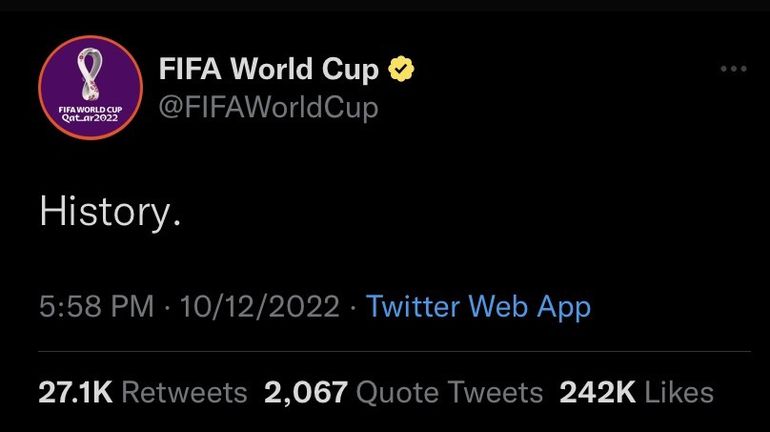Click the word "Cup" in the display name
This screenshot has height=432, width=770.
(x=352, y=70)
